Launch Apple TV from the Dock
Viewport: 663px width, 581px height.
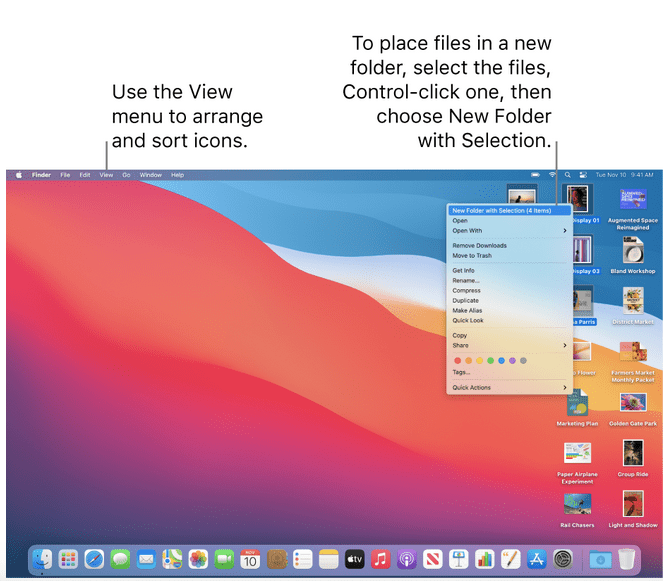(x=355, y=560)
